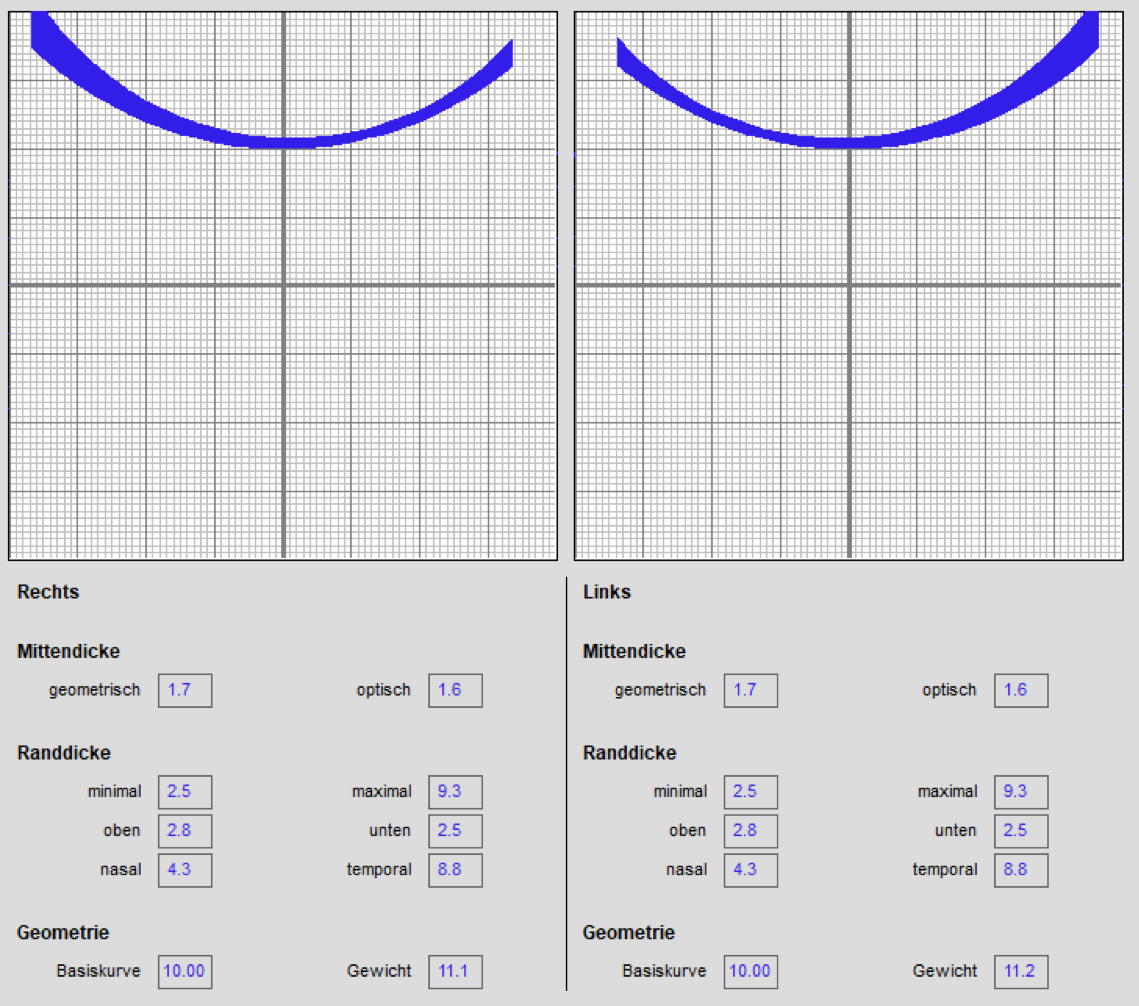Click the Rechts minimal Randdicke field

185,791
